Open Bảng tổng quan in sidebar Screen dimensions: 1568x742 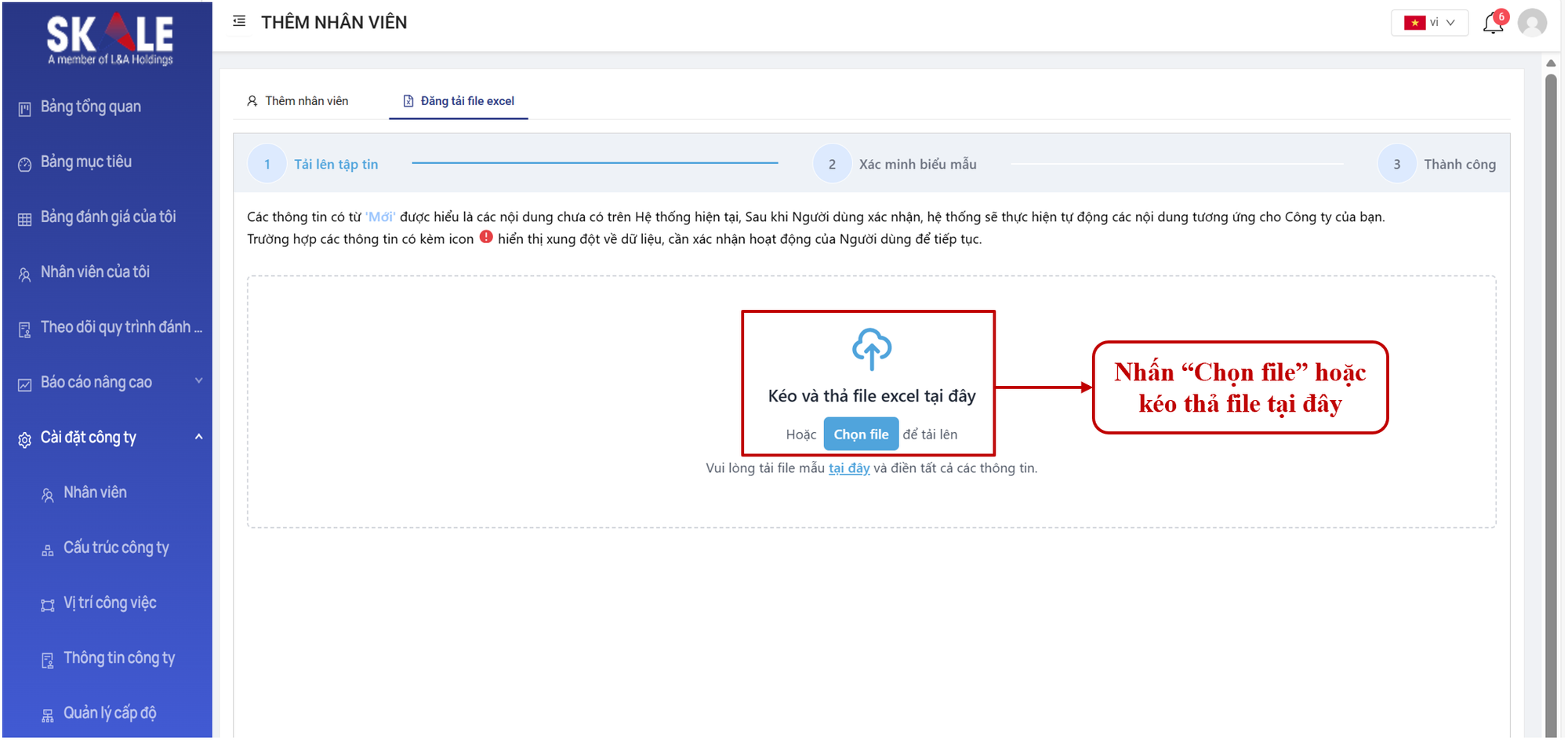click(x=90, y=107)
